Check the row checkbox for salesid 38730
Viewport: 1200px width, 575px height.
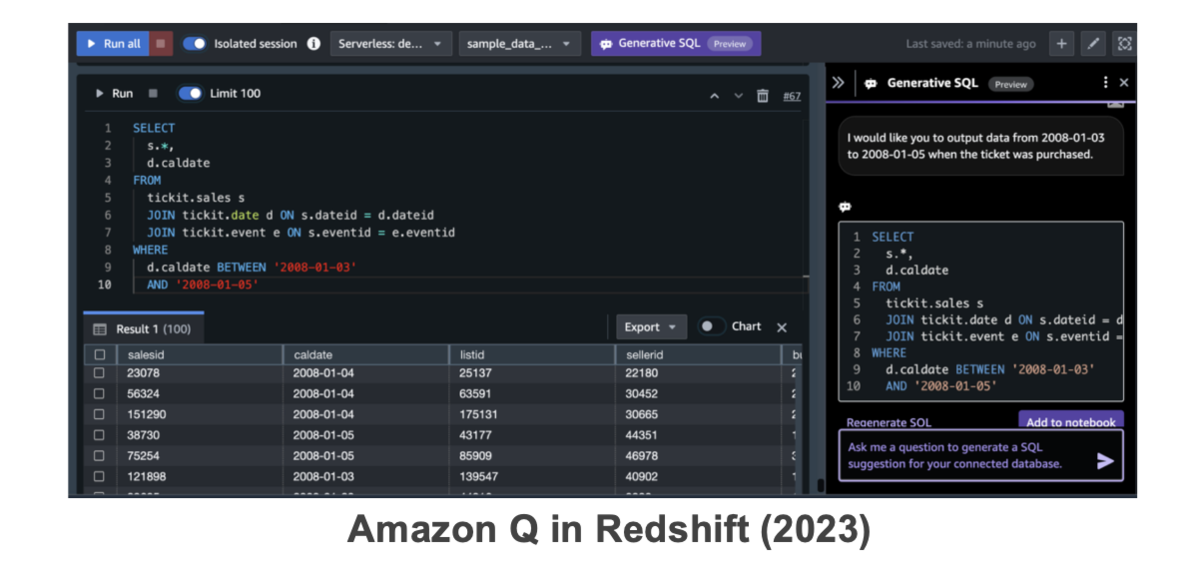(99, 435)
